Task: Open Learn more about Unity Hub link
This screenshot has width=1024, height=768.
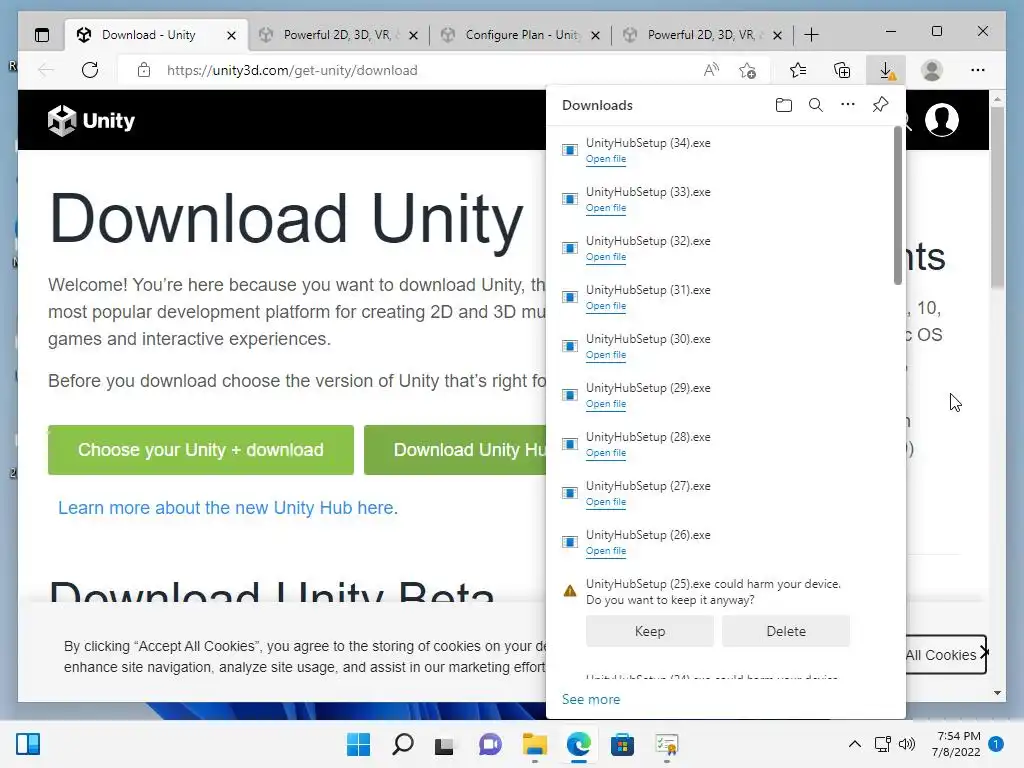Action: click(x=228, y=508)
